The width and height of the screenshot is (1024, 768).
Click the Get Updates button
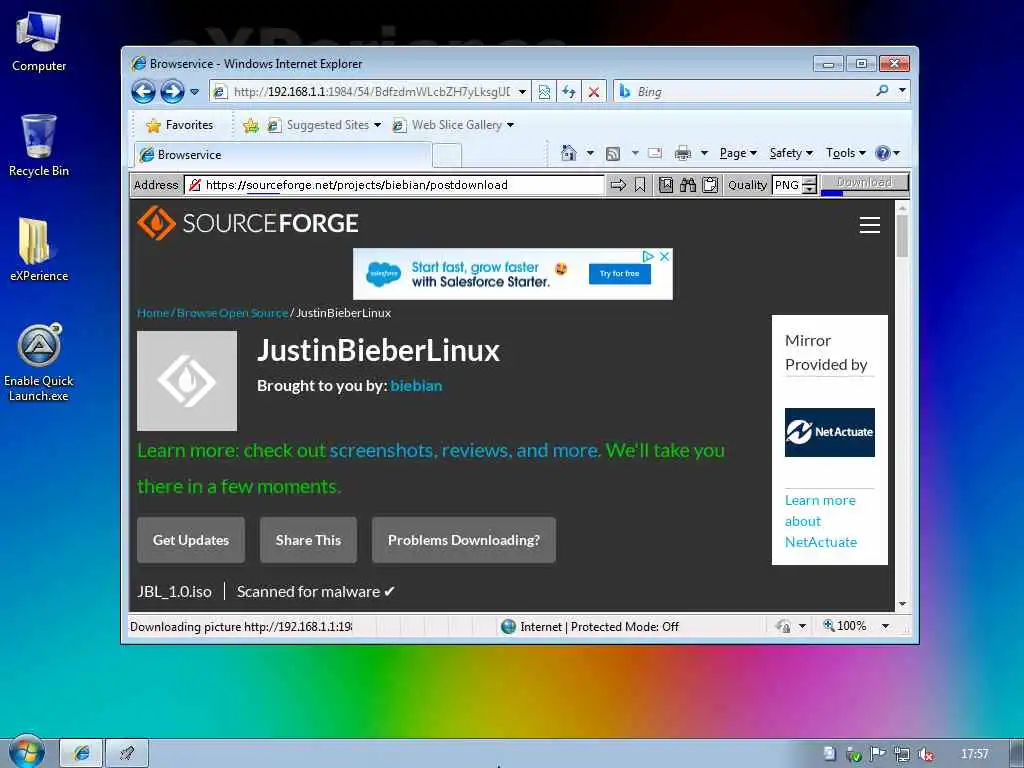[x=191, y=540]
